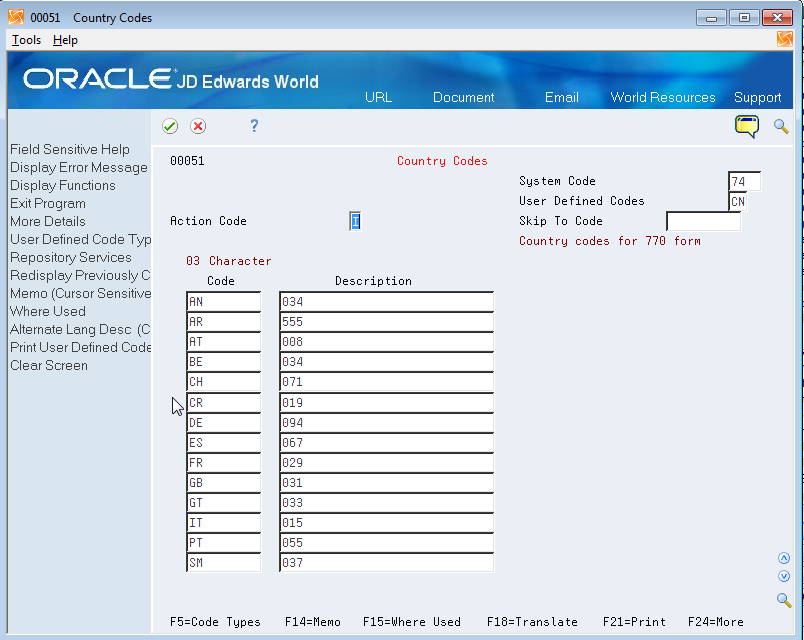This screenshot has height=640, width=804.
Task: Open help with the blue question mark
Action: point(254,126)
